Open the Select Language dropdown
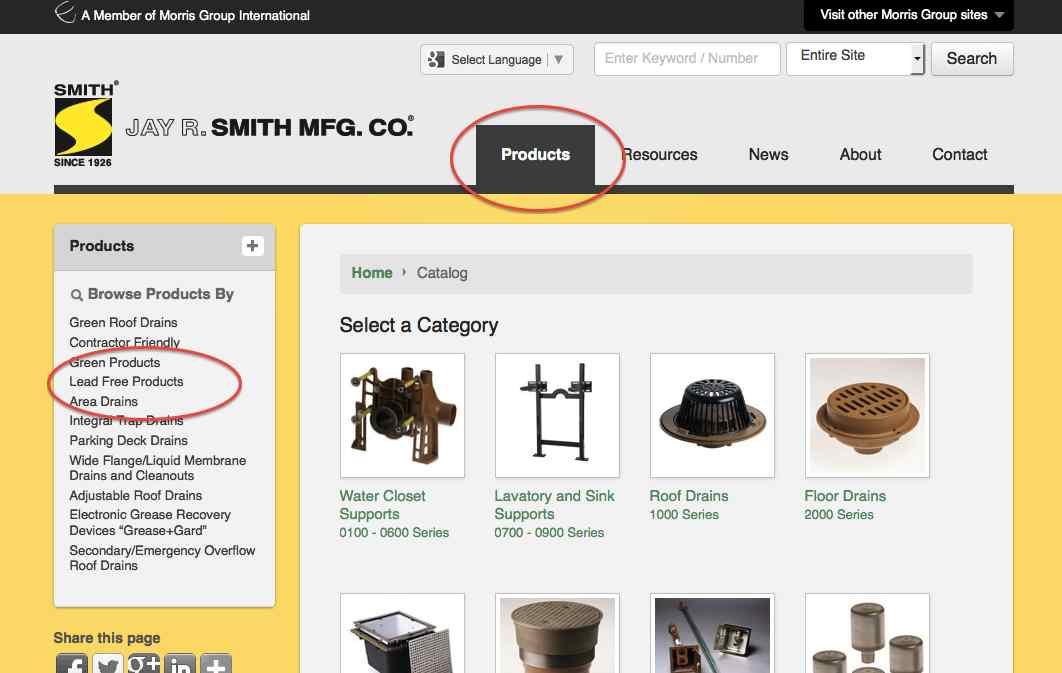The image size is (1062, 673). (x=497, y=60)
